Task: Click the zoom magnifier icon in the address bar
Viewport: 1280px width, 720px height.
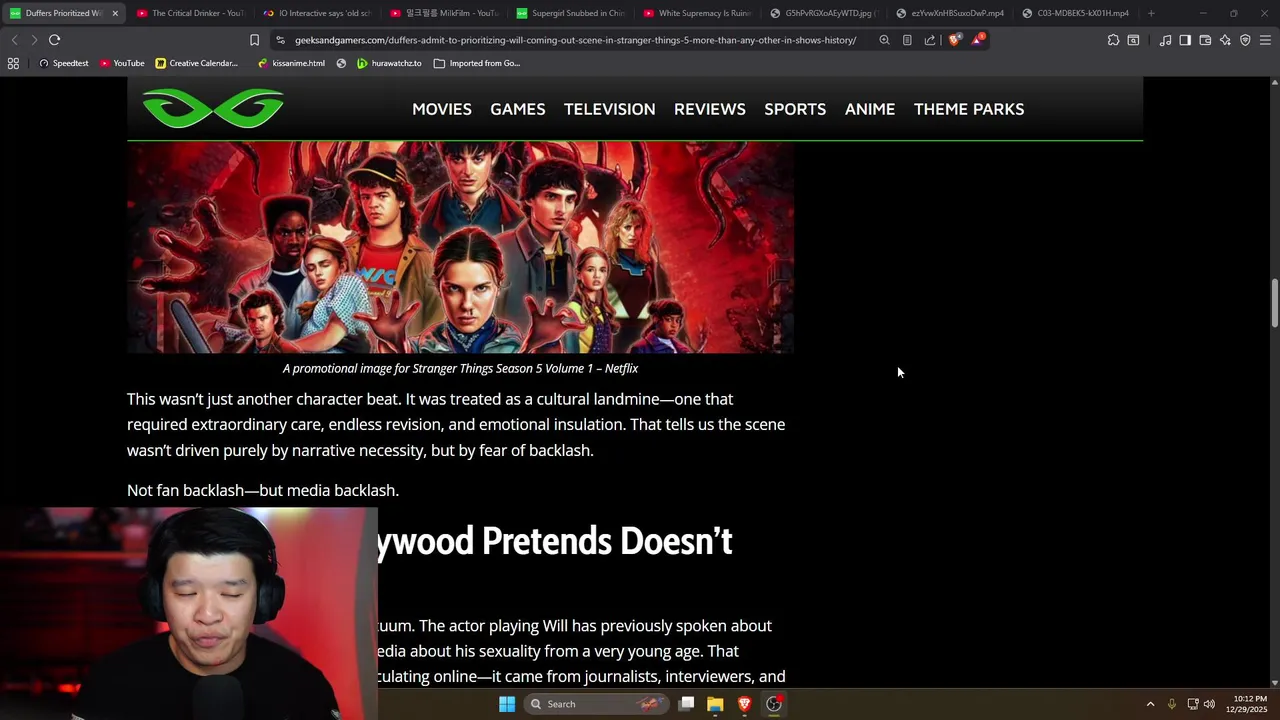Action: (884, 40)
